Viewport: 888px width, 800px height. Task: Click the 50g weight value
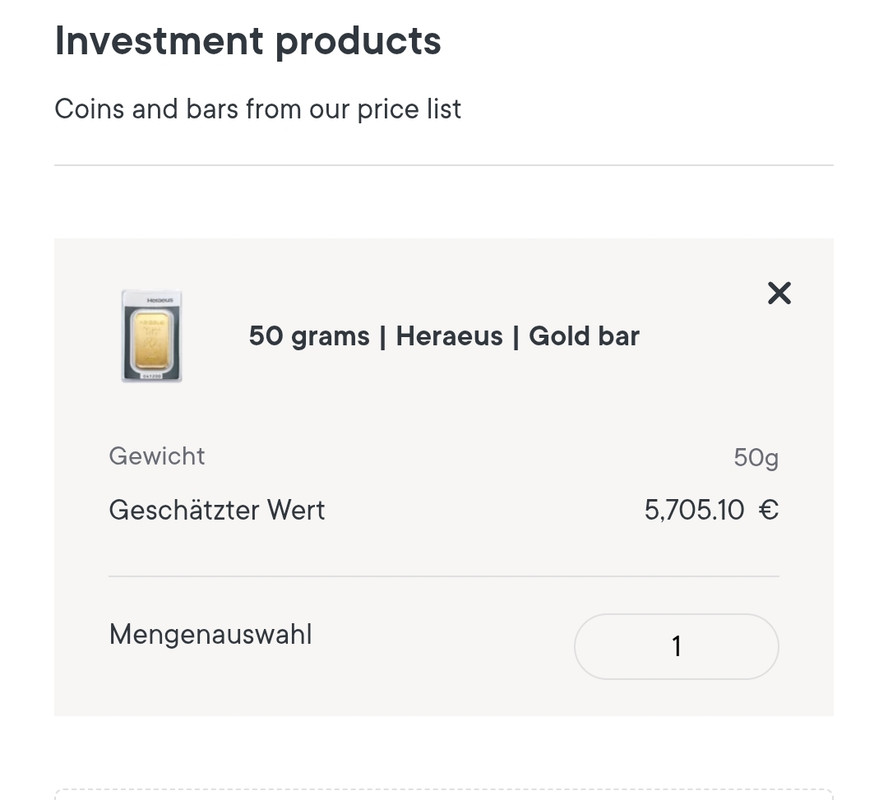[x=755, y=458]
